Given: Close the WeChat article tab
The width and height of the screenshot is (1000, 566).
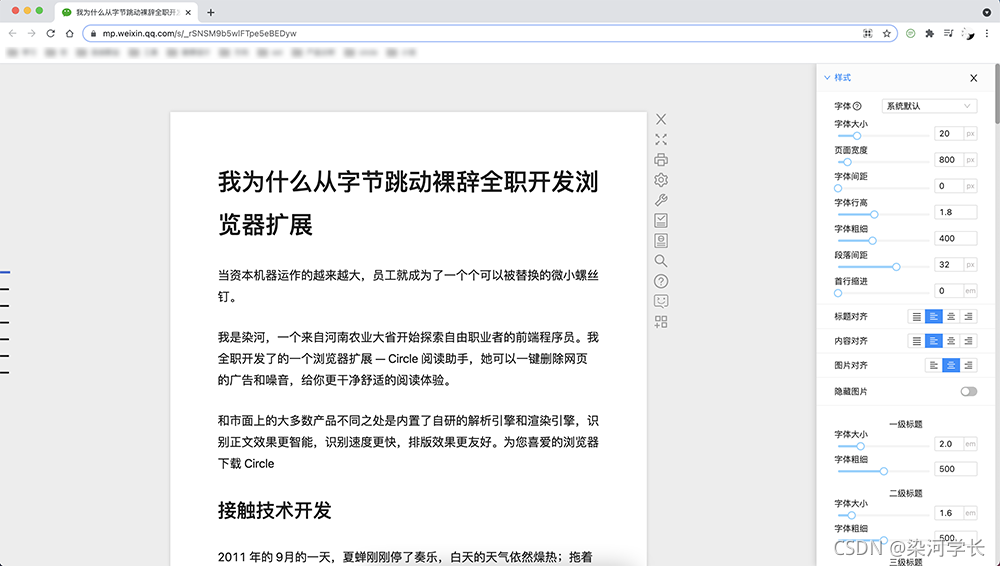Looking at the screenshot, I should tap(188, 12).
